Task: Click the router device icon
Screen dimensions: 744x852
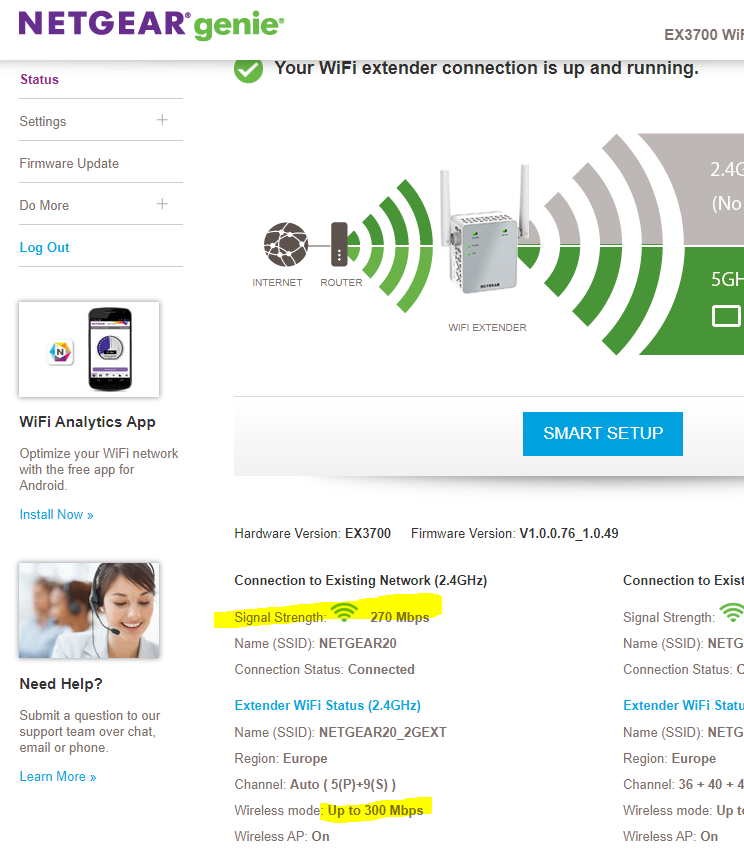Action: (x=339, y=244)
